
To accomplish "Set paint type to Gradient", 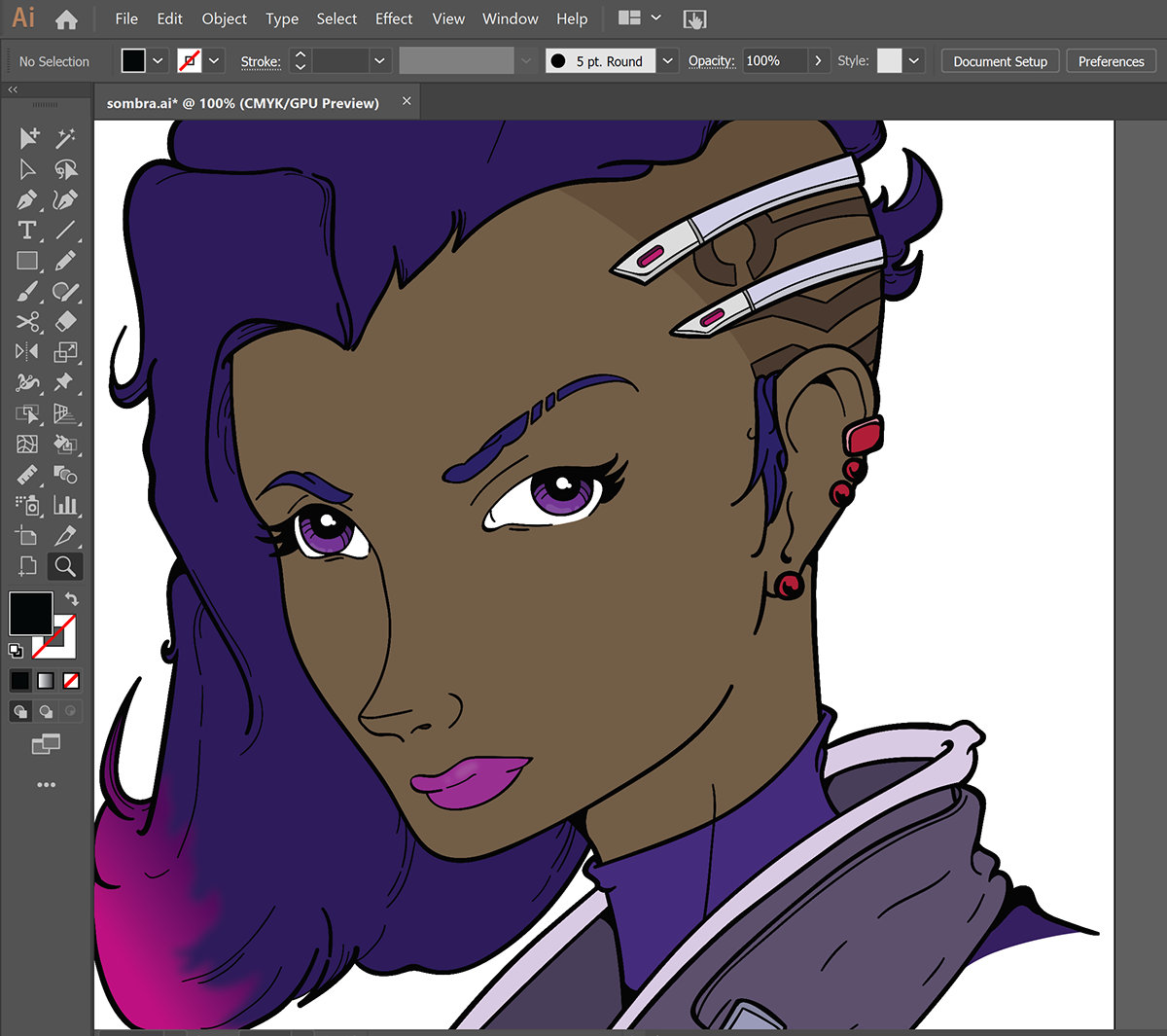I will [46, 681].
